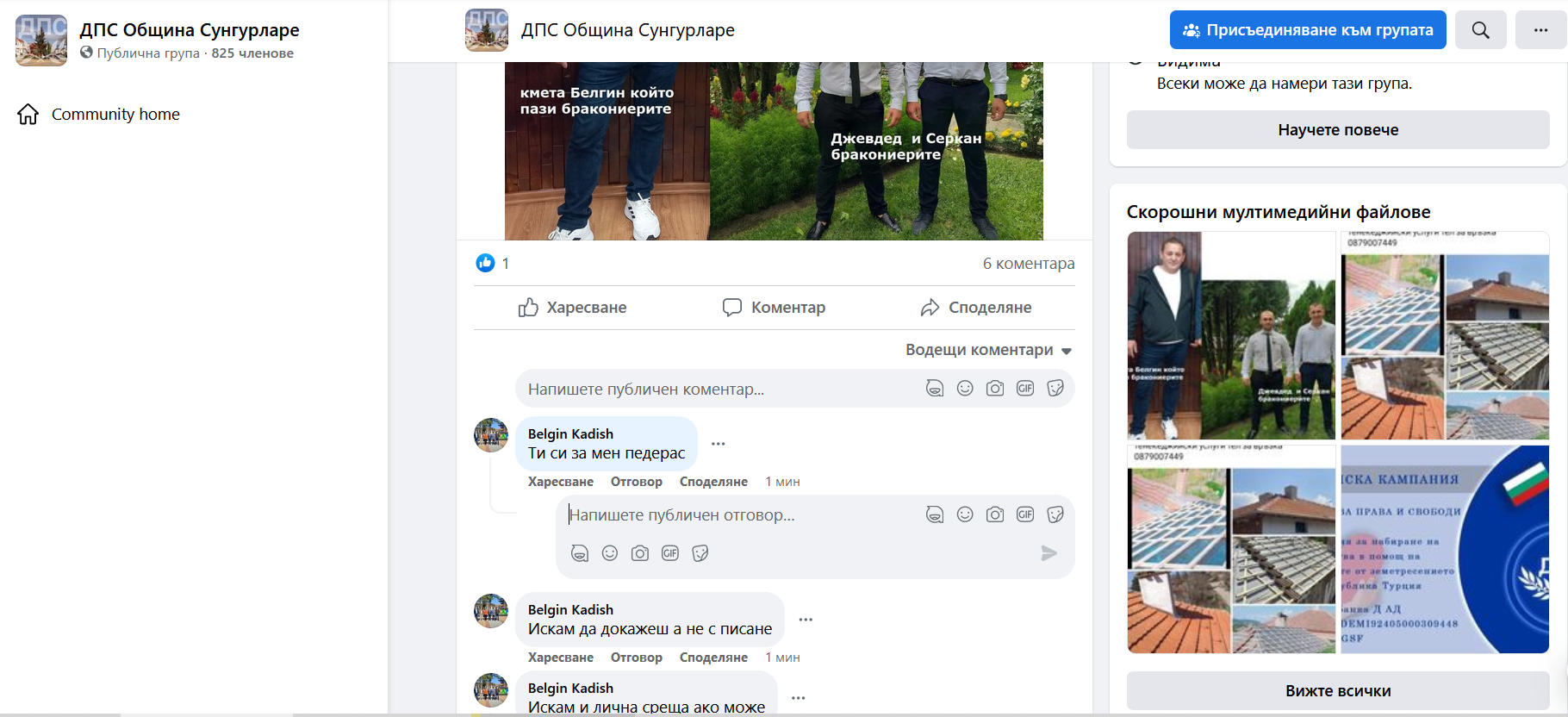Open options for 'Искам да докажеш' comment
The height and width of the screenshot is (717, 1568).
click(806, 620)
